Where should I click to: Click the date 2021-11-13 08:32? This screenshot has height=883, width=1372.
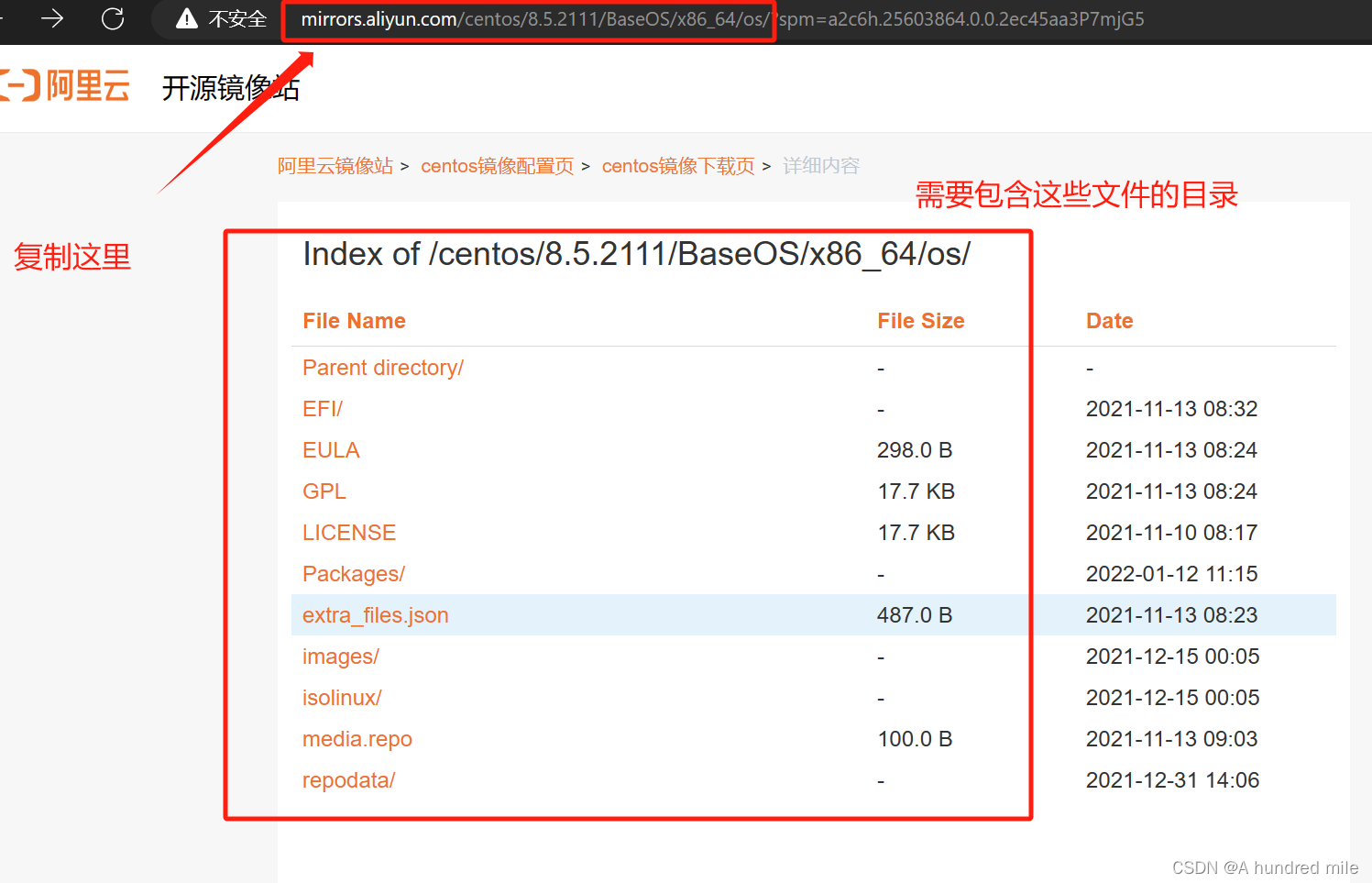[1172, 409]
